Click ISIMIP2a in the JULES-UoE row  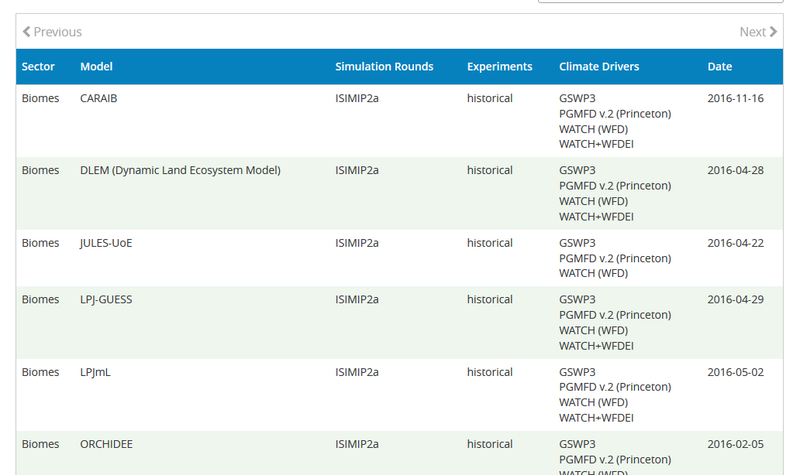click(x=357, y=243)
